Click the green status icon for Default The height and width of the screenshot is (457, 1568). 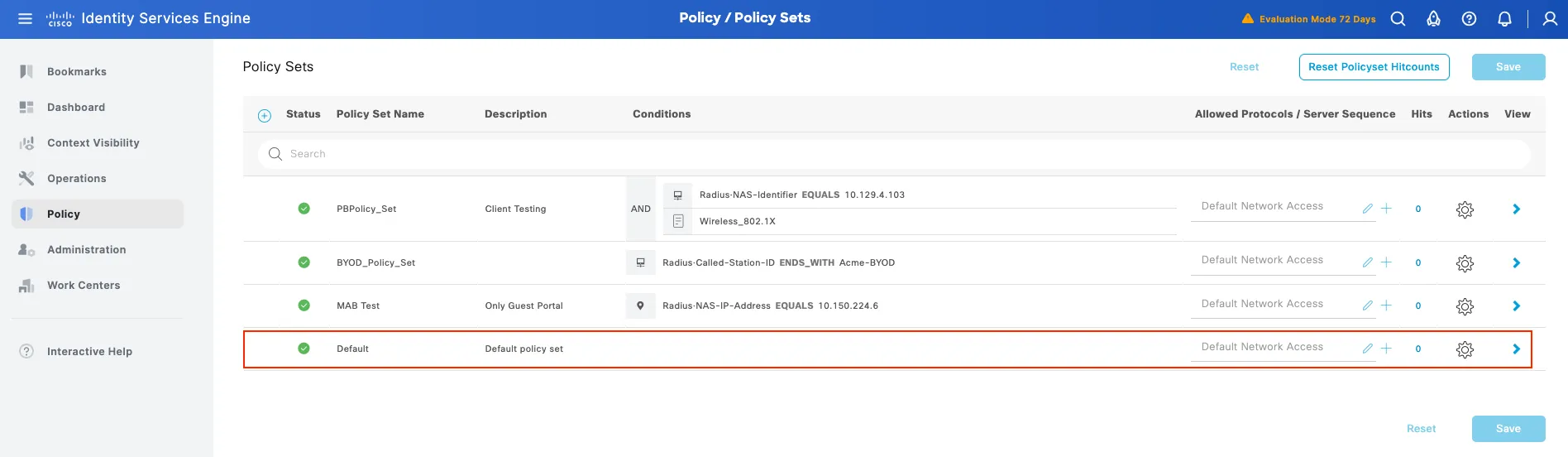click(304, 349)
